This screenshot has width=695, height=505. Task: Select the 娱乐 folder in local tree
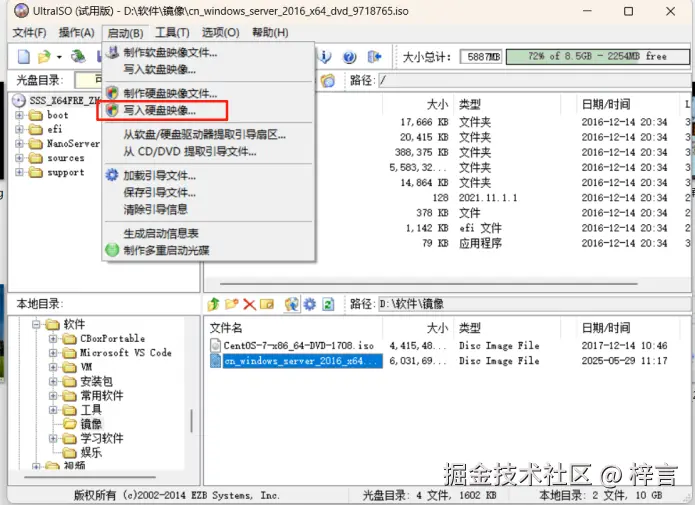[x=91, y=452]
